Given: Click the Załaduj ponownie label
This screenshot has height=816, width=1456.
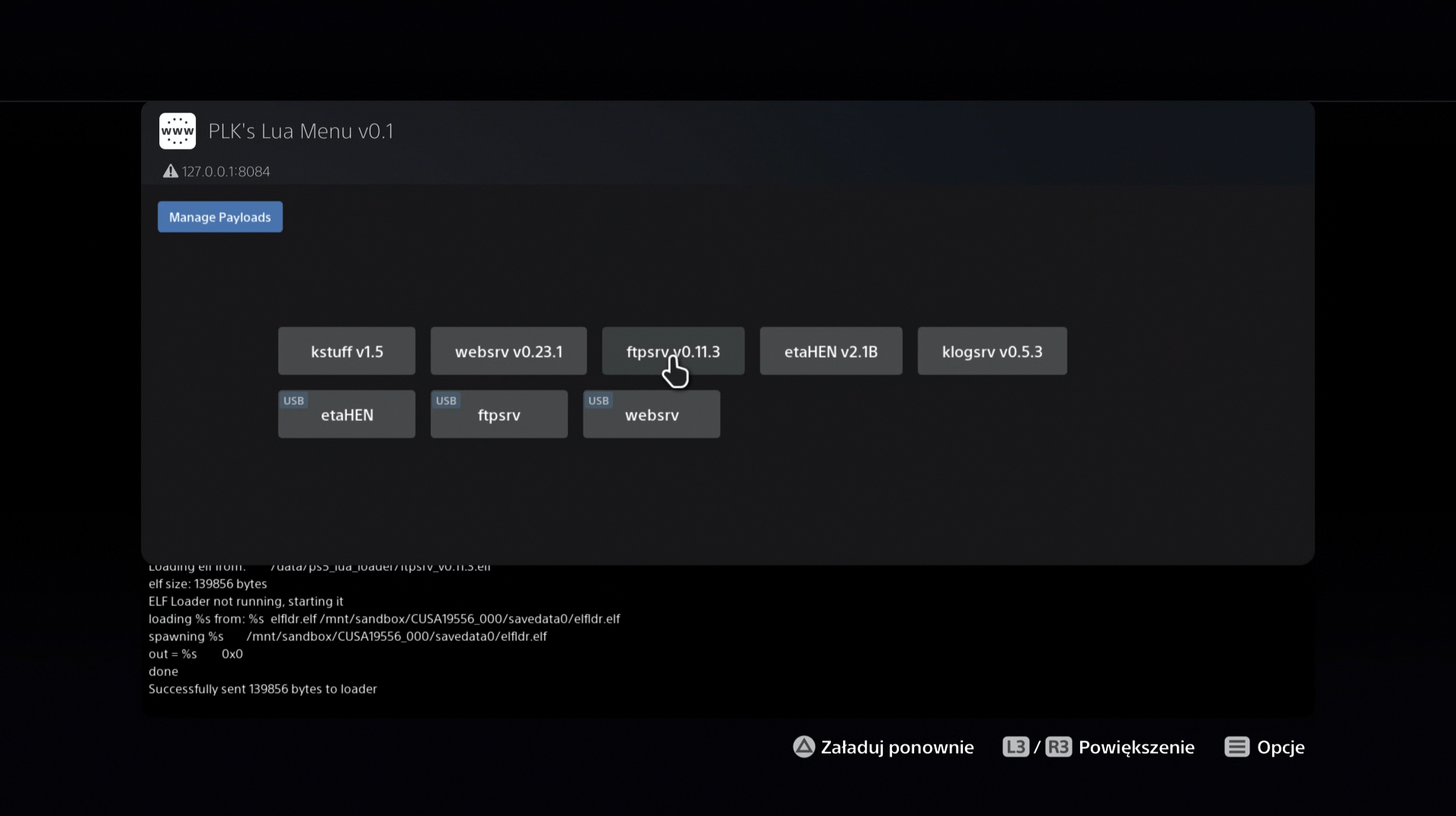Looking at the screenshot, I should [897, 747].
